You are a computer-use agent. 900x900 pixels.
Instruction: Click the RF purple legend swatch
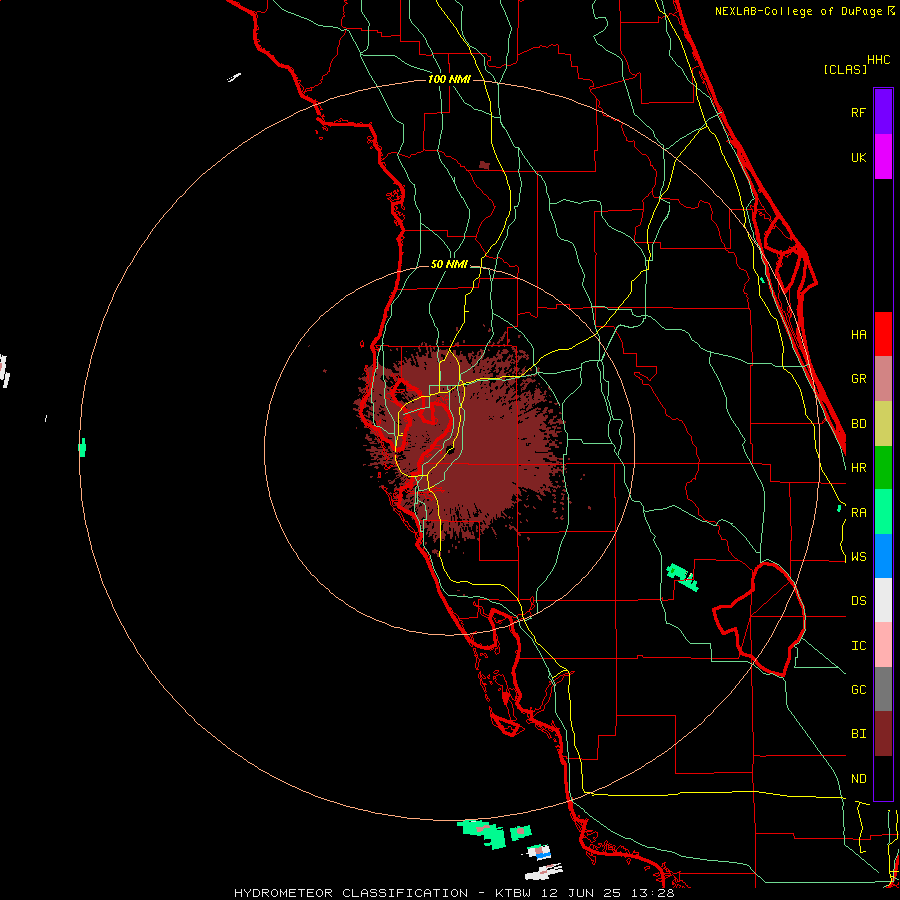click(883, 112)
